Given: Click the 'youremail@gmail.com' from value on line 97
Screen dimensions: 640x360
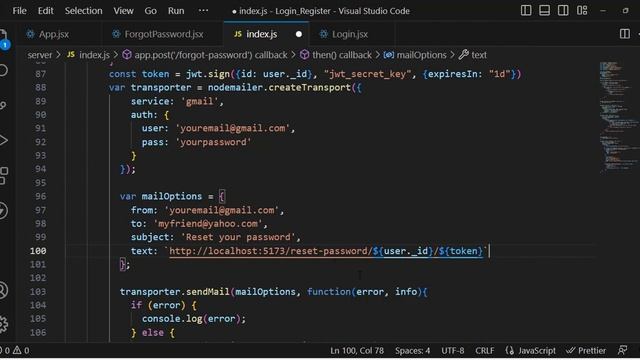Looking at the screenshot, I should point(222,210).
